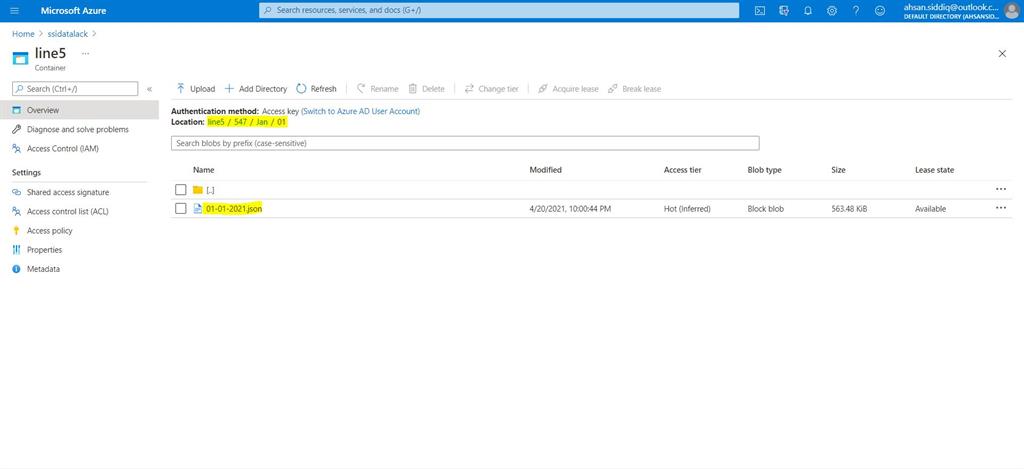The width and height of the screenshot is (1024, 469).
Task: Click the line5 container icon
Action: tap(20, 57)
